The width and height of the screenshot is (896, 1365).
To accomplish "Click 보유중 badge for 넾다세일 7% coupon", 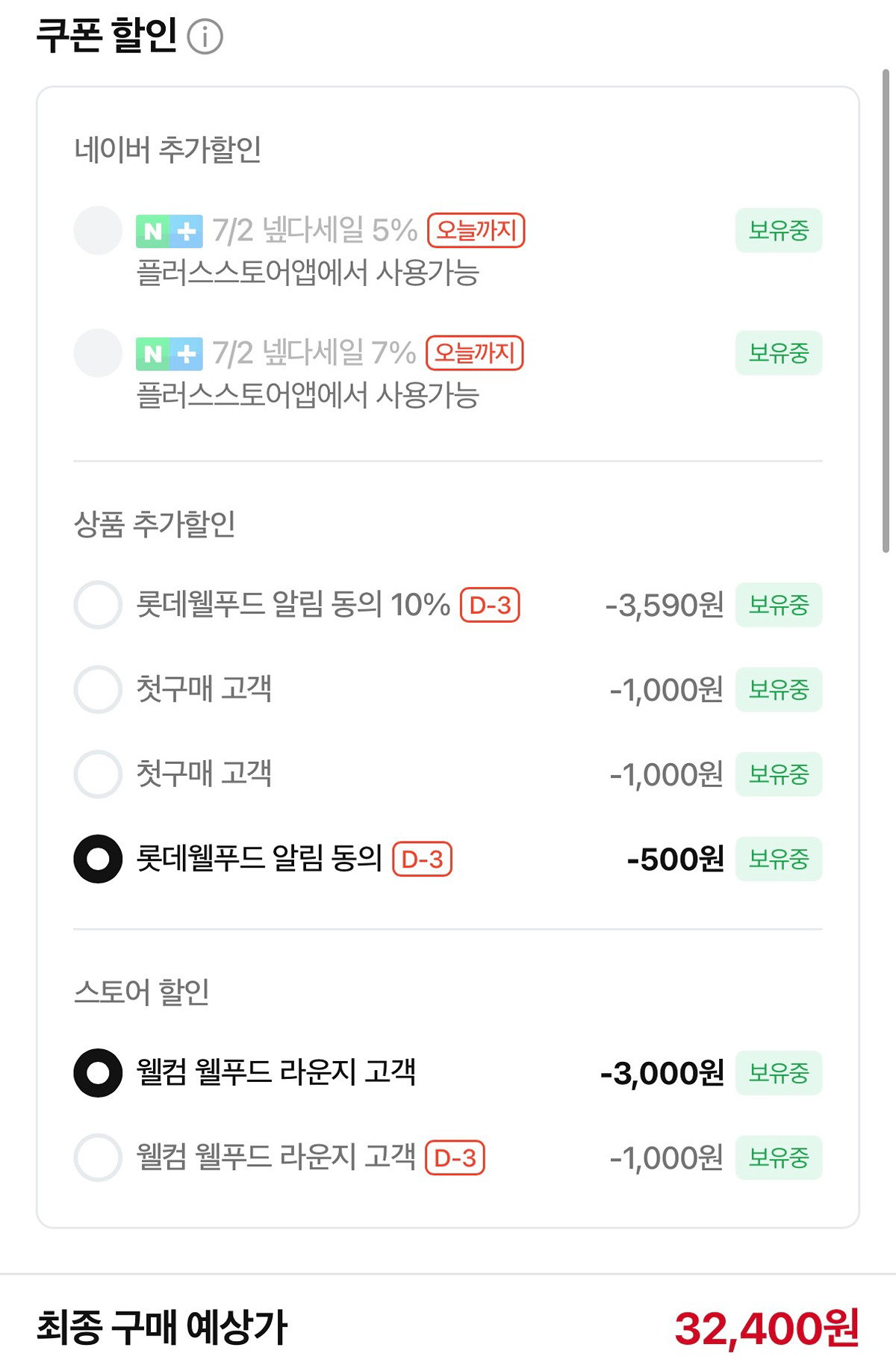I will (779, 353).
